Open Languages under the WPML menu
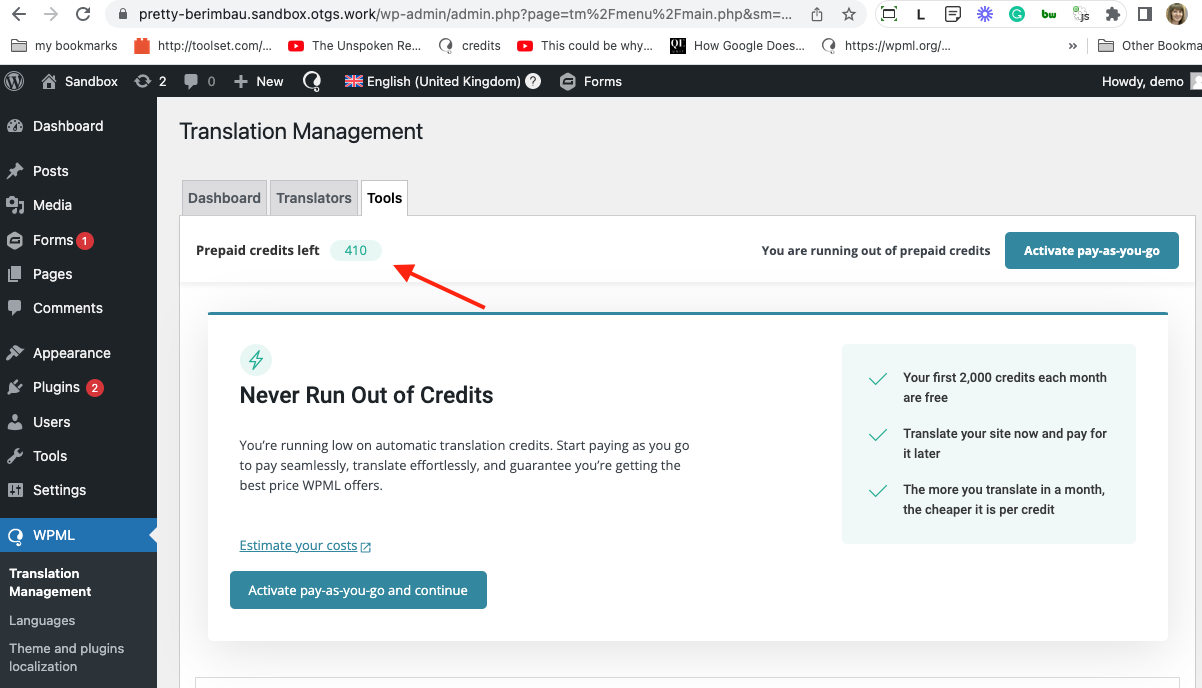This screenshot has width=1202, height=688. click(42, 620)
